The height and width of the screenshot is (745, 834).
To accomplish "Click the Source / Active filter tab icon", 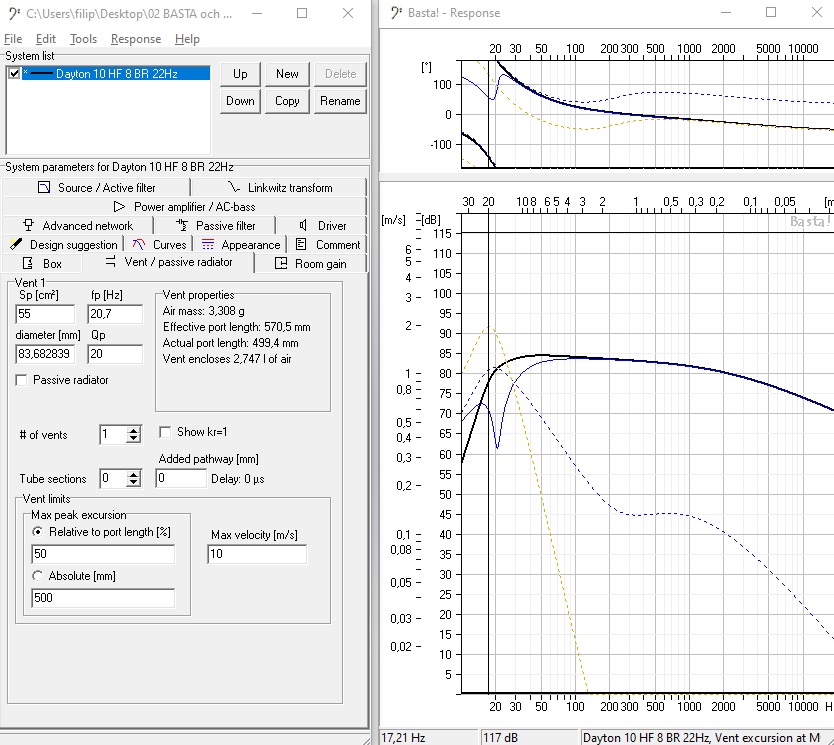I will [x=44, y=187].
